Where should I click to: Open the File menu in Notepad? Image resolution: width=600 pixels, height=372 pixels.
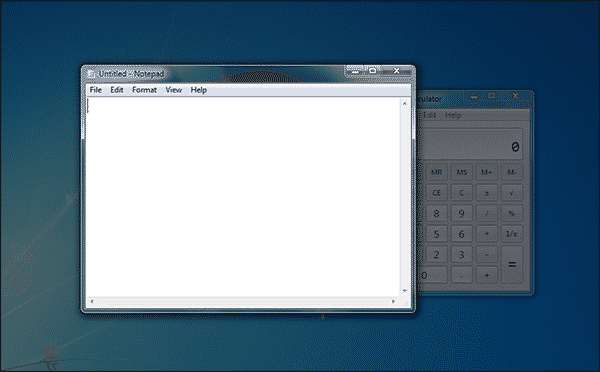[96, 90]
